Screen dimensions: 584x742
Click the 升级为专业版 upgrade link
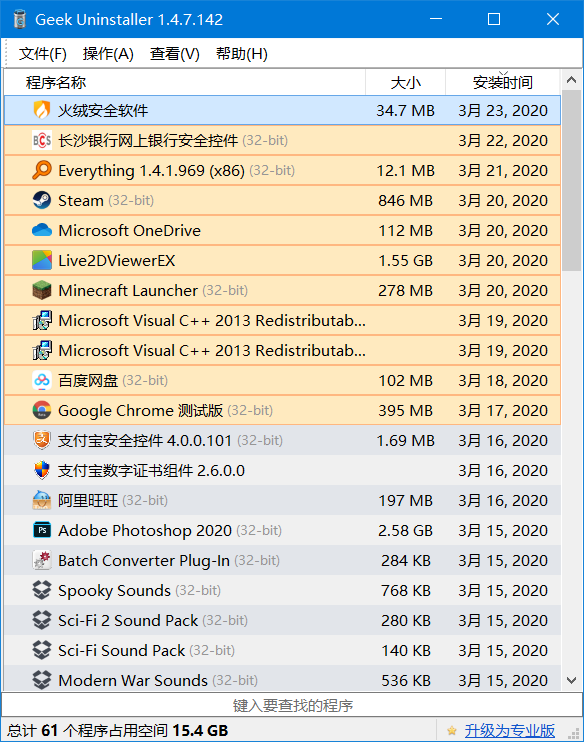coord(509,731)
